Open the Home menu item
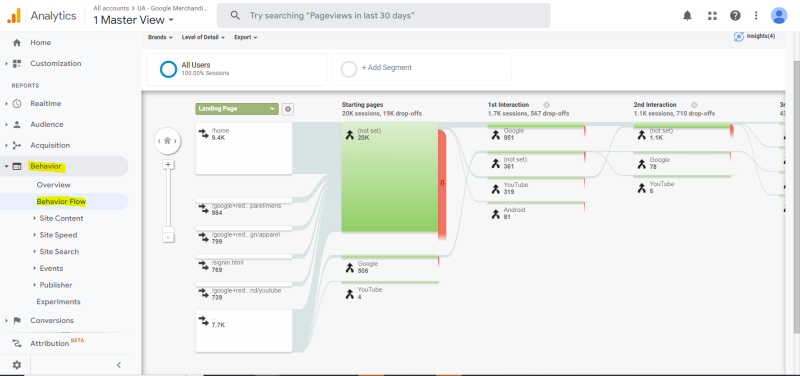The height and width of the screenshot is (376, 800). click(40, 43)
